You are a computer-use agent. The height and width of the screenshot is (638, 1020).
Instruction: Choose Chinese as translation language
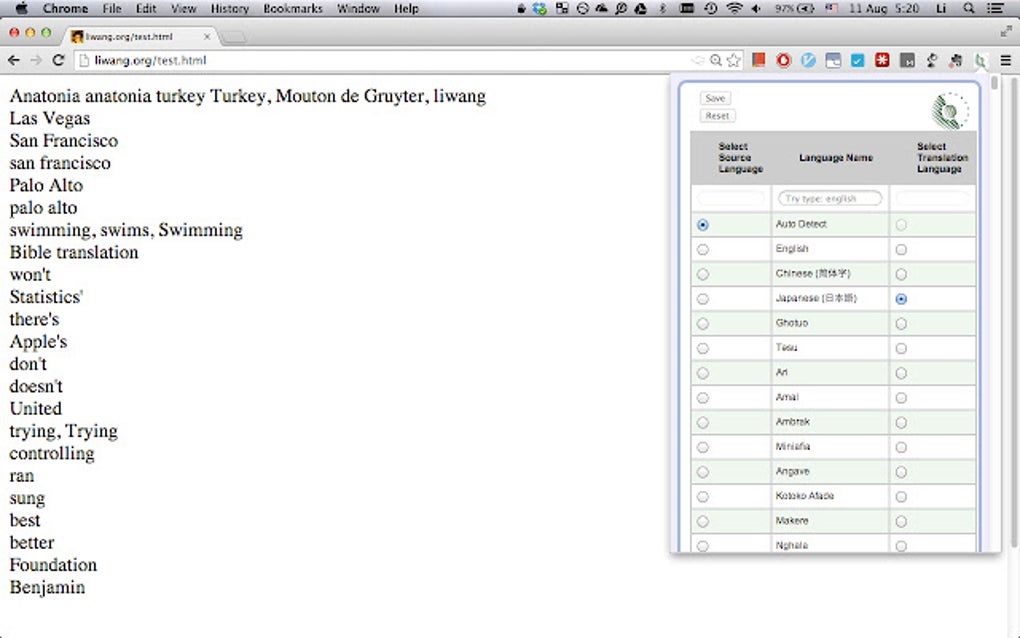tap(901, 274)
